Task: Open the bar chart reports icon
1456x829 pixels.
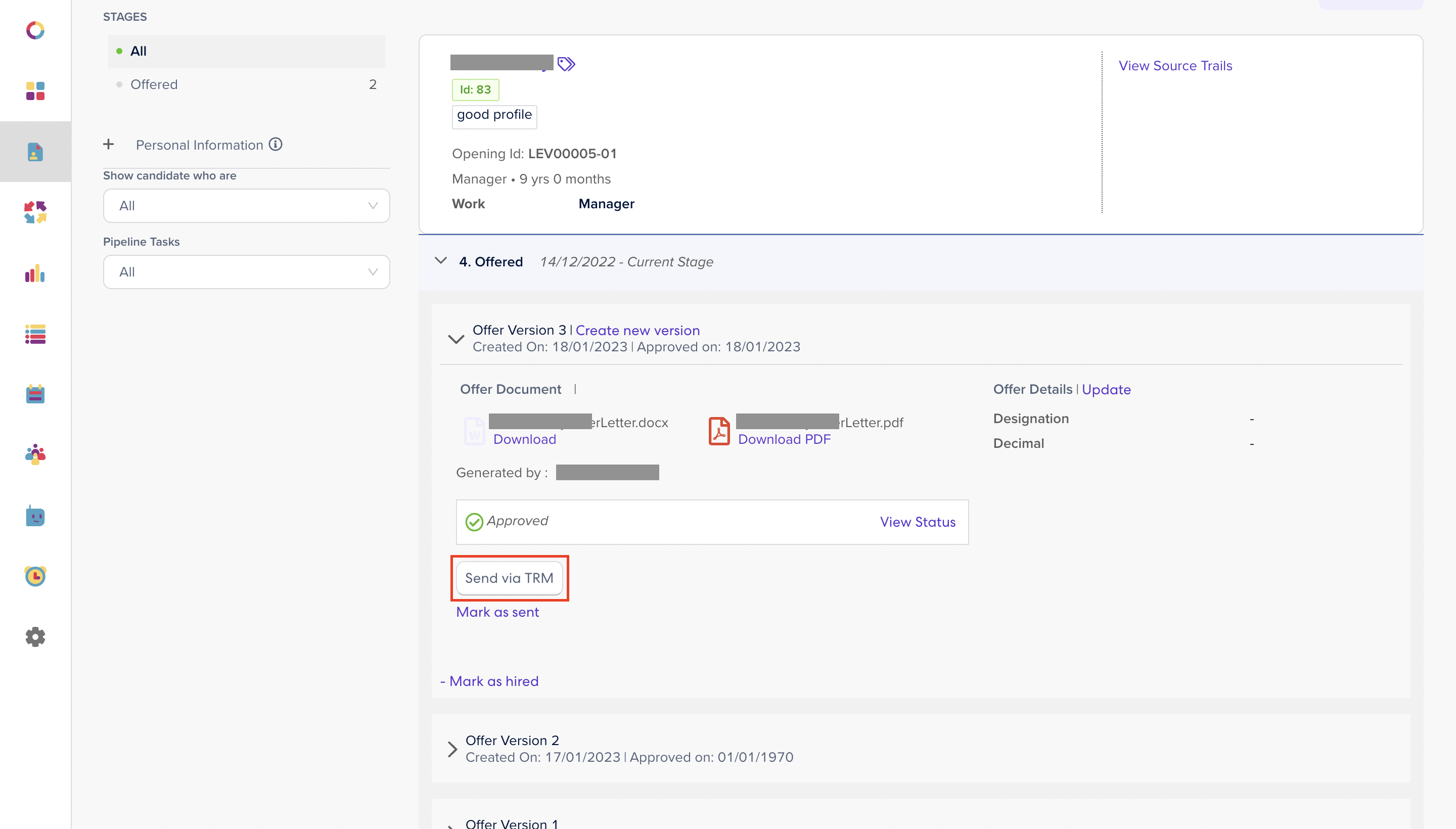Action: click(x=35, y=273)
